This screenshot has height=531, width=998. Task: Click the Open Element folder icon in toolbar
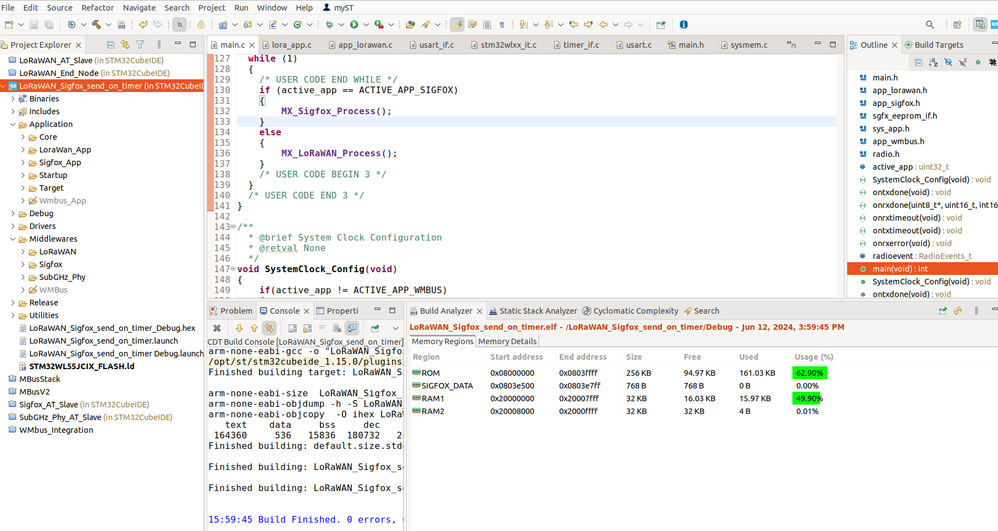tap(411, 25)
